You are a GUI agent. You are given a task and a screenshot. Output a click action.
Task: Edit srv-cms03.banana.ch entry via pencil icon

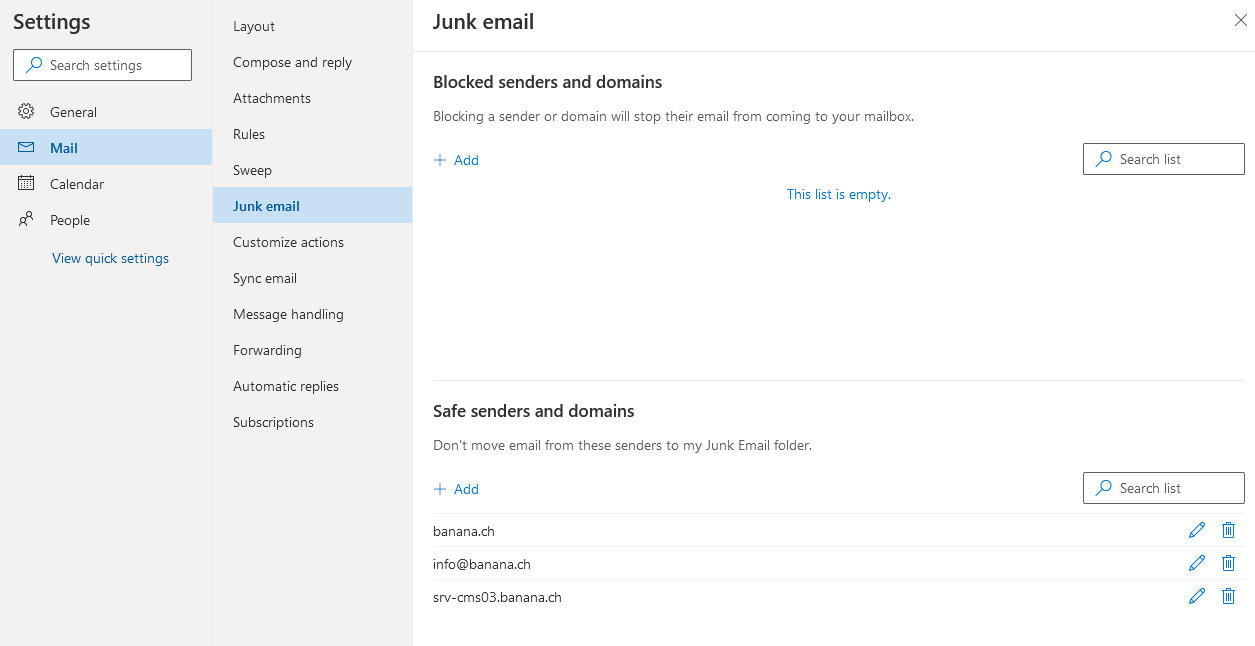pyautogui.click(x=1197, y=596)
